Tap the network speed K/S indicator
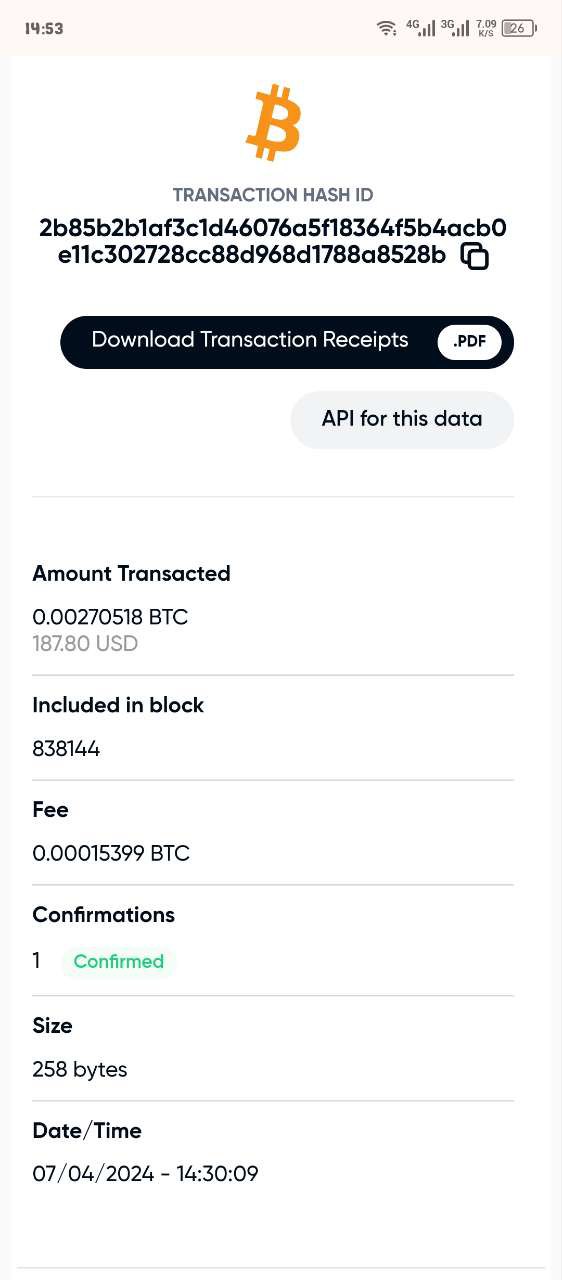 point(486,28)
